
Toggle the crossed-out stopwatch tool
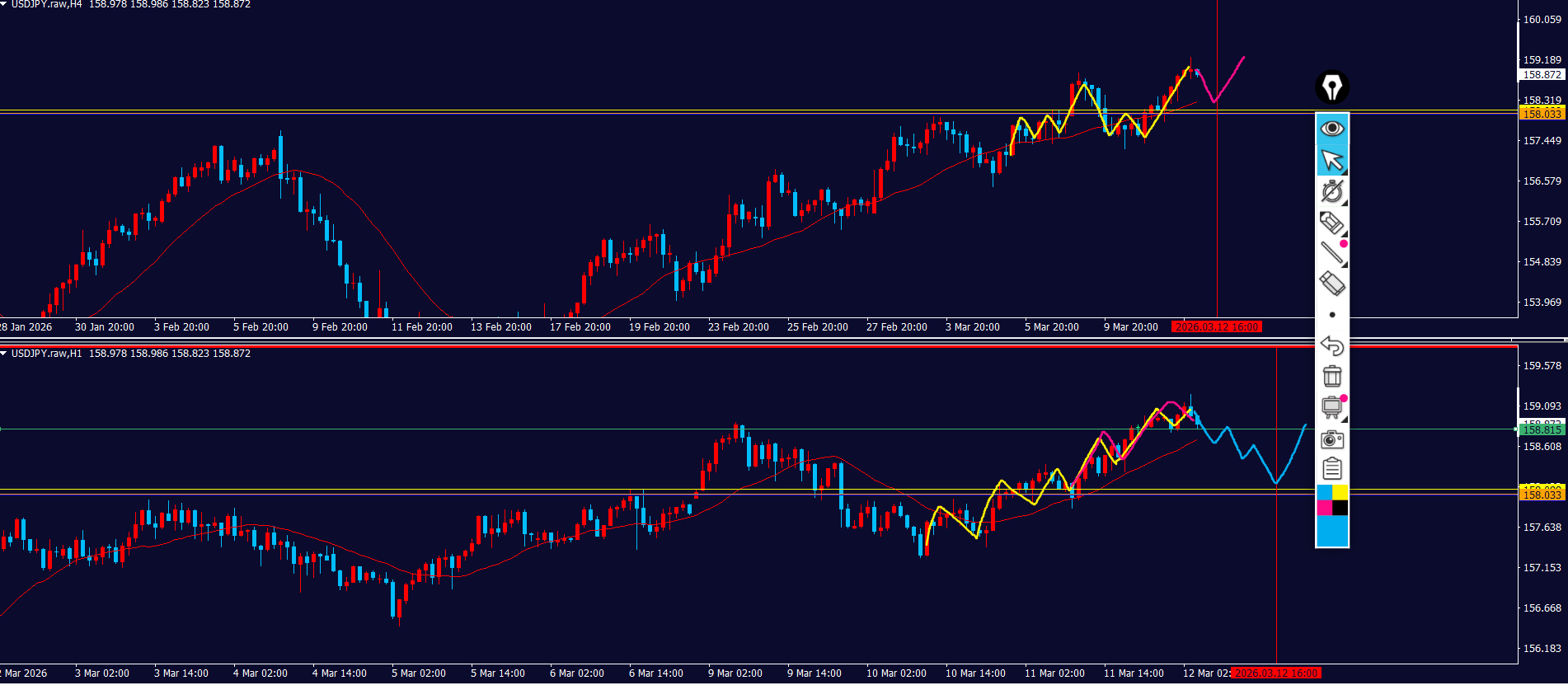tap(1332, 191)
